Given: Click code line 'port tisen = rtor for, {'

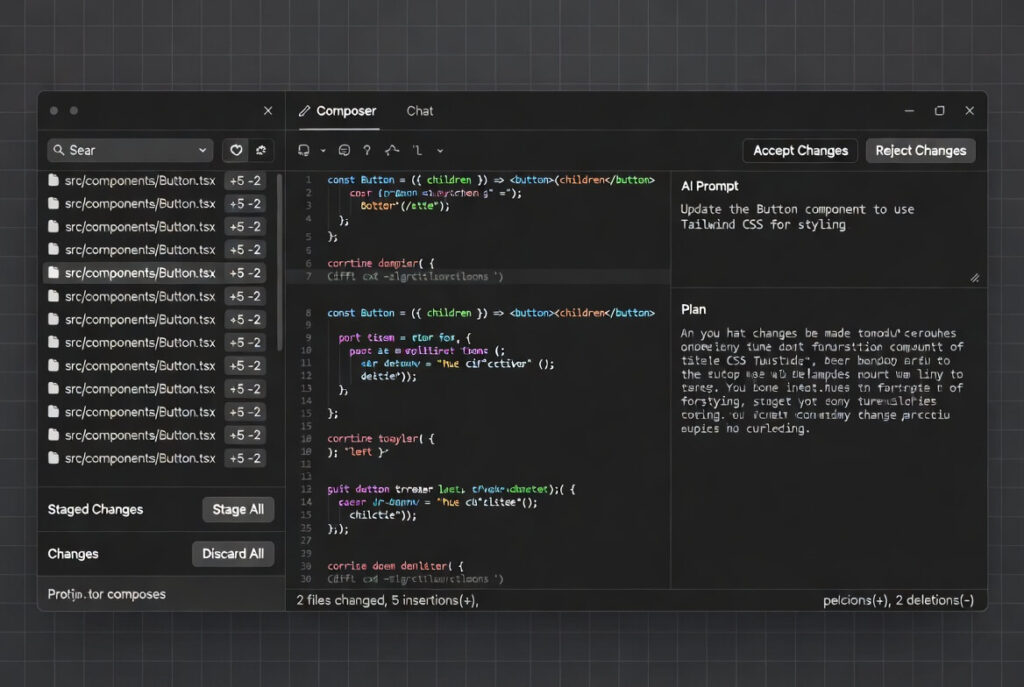Looking at the screenshot, I should [x=404, y=338].
